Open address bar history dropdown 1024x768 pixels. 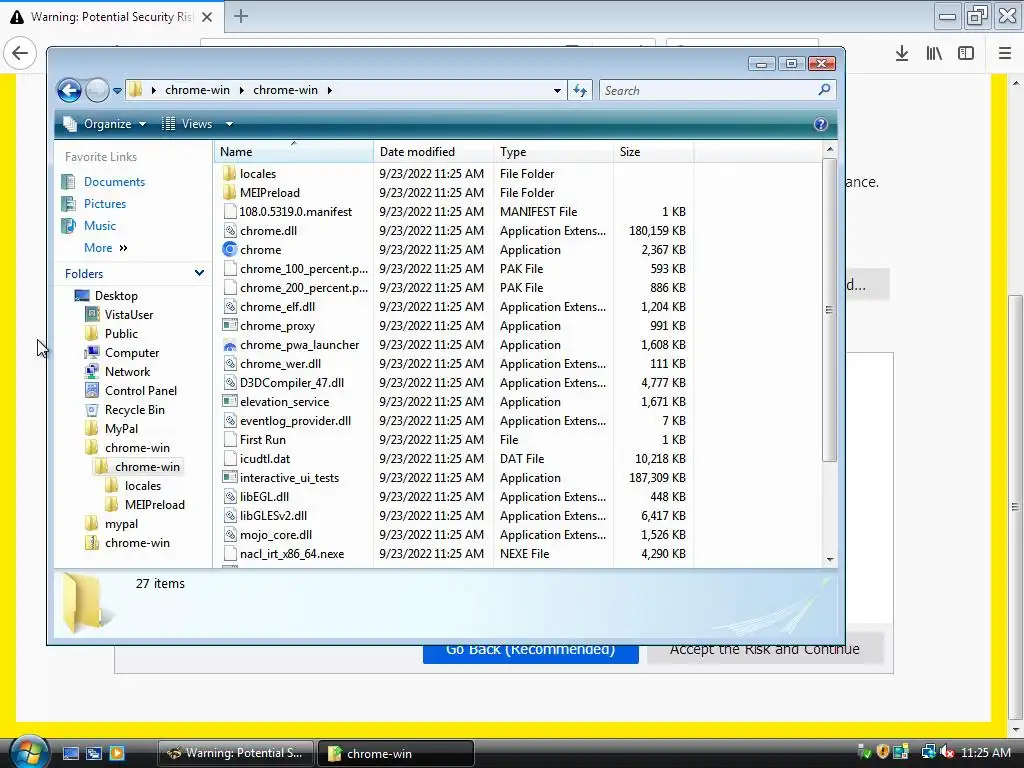pyautogui.click(x=557, y=91)
